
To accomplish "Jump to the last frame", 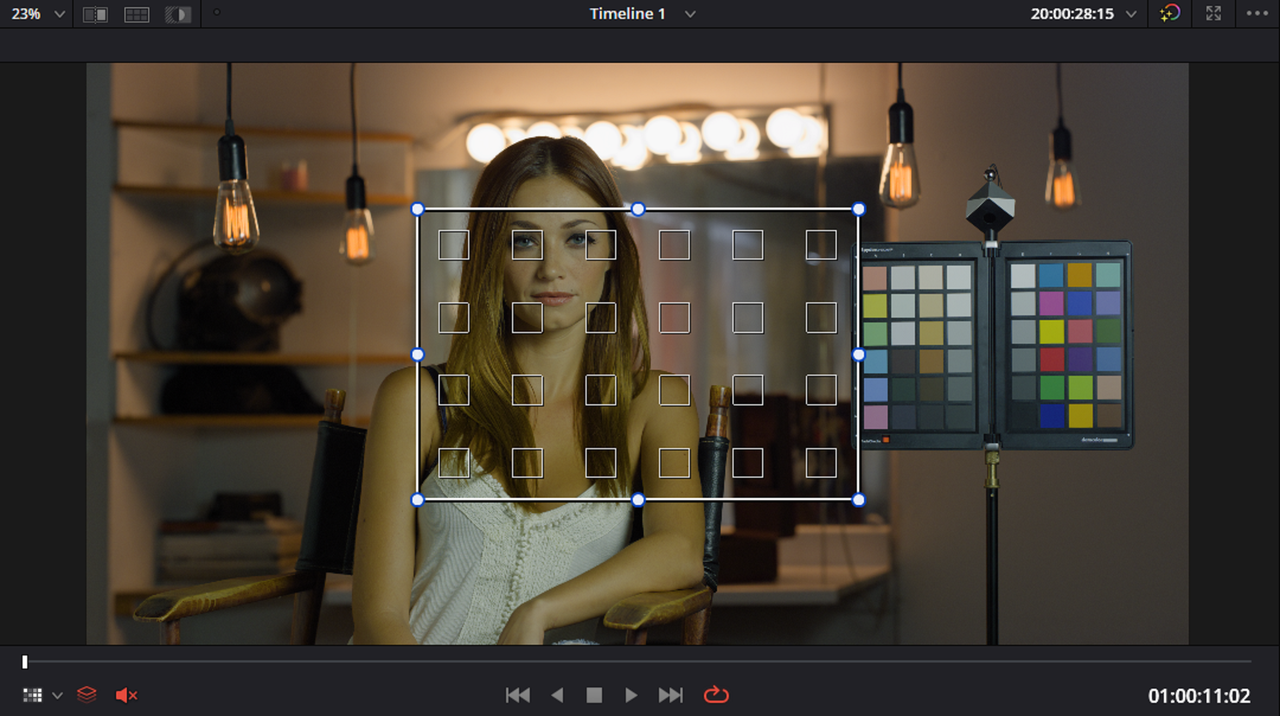I will [671, 695].
